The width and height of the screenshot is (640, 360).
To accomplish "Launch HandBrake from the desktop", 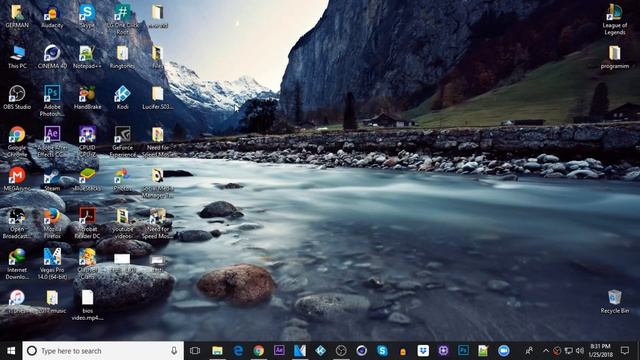I will (87, 98).
